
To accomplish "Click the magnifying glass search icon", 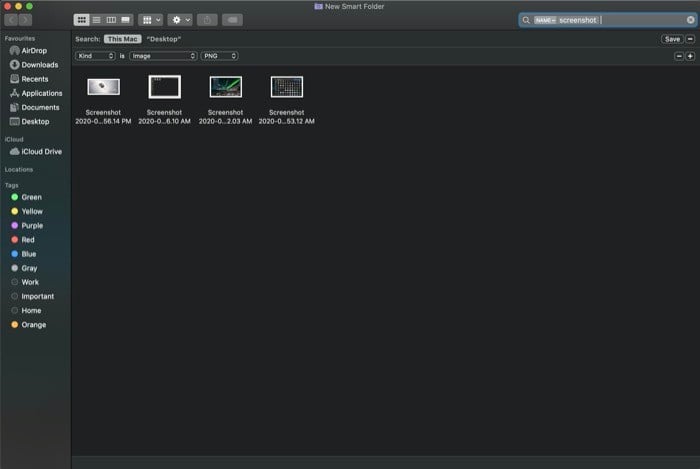I will point(526,20).
